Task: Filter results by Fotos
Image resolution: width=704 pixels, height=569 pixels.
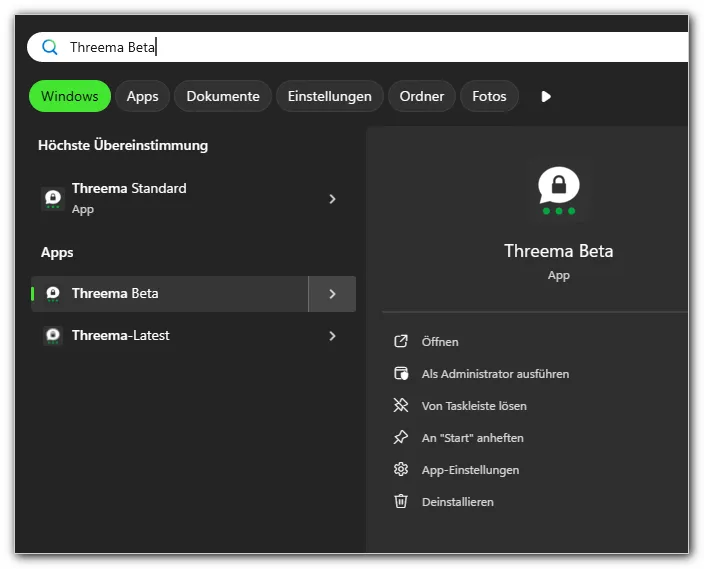Action: (x=489, y=97)
